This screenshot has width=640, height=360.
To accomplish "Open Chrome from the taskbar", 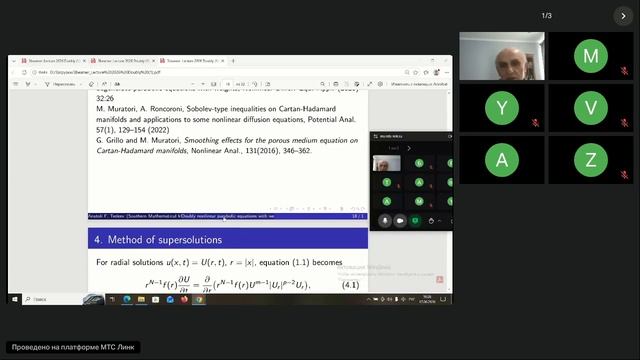I will (x=199, y=299).
